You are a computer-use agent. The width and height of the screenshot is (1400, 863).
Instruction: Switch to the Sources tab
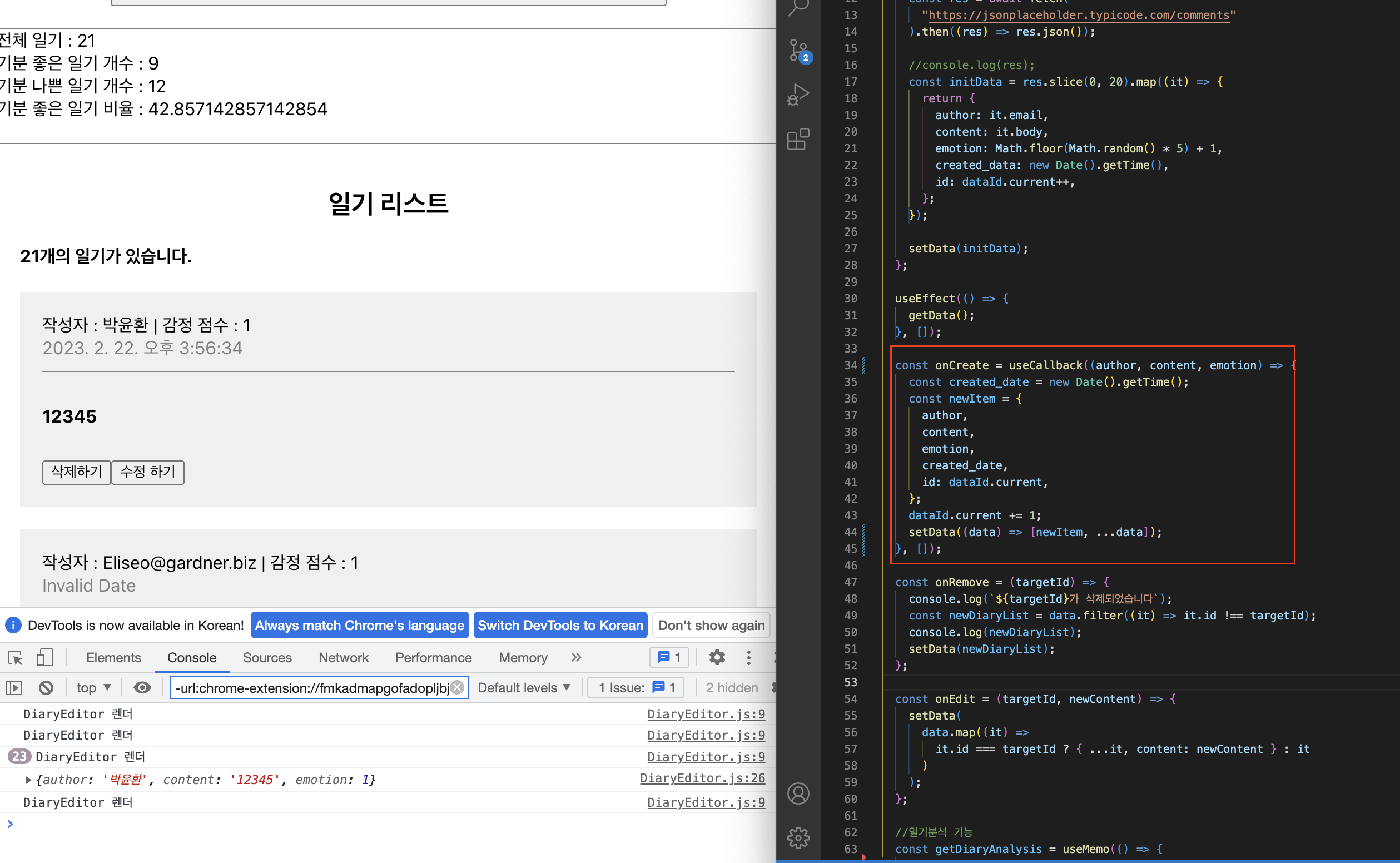tap(267, 657)
